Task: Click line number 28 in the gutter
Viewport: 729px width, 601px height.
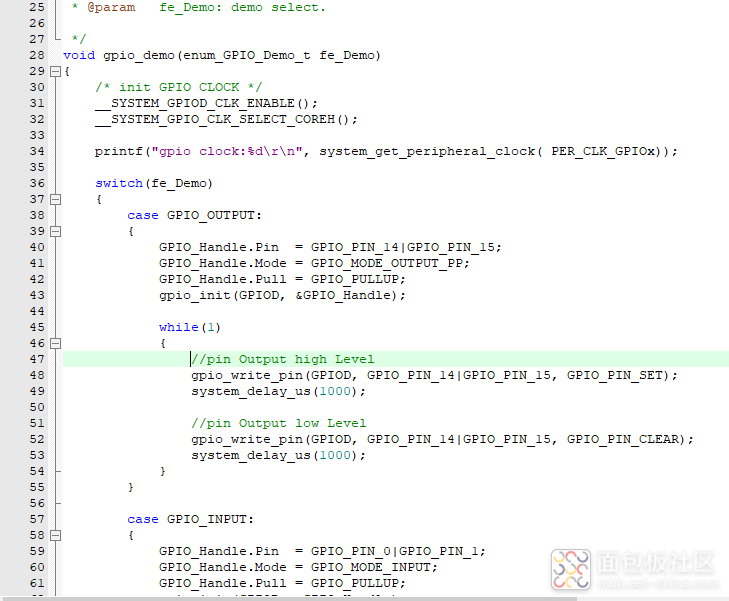Action: 36,55
